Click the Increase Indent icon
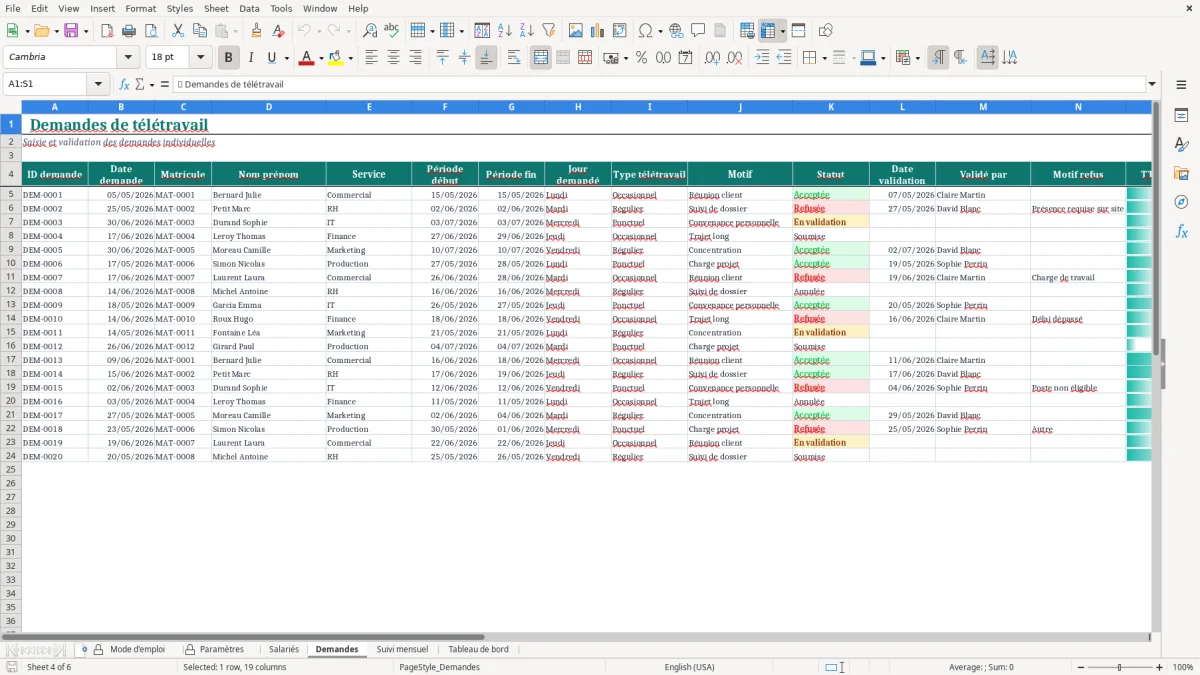Image resolution: width=1200 pixels, height=675 pixels. coord(762,58)
